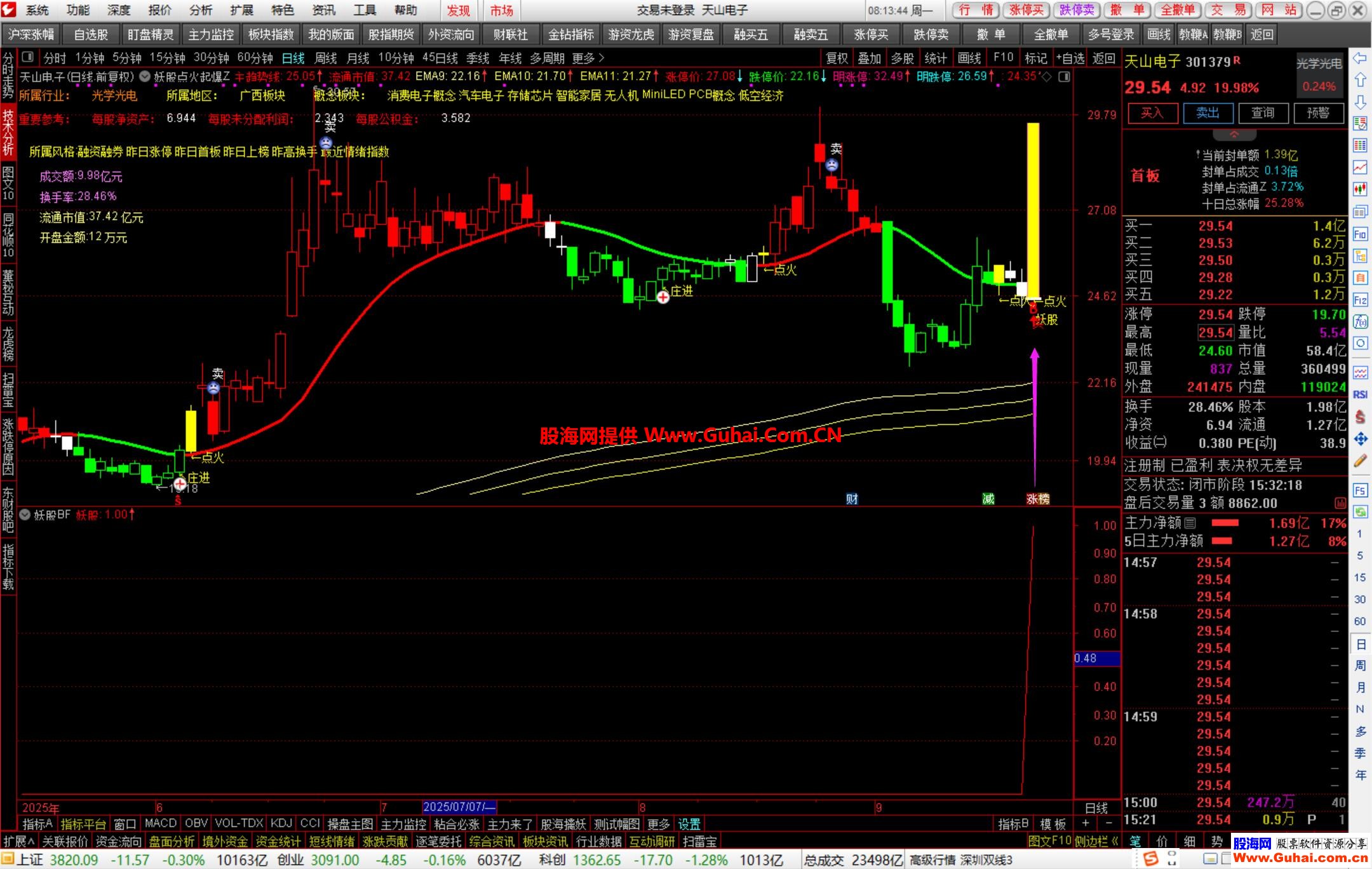Screen dimensions: 1372x869
Task: Expand the 扩展 menu at bottom-left
Action: click(x=18, y=841)
